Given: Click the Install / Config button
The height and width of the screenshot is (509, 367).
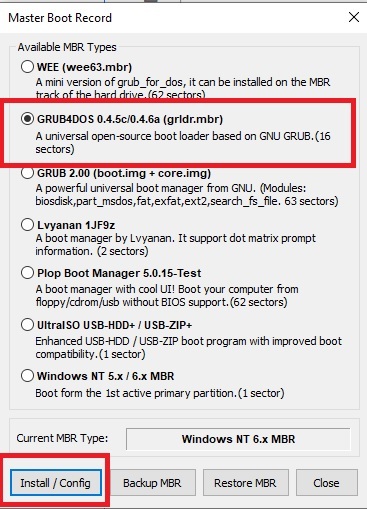Looking at the screenshot, I should point(56,483).
